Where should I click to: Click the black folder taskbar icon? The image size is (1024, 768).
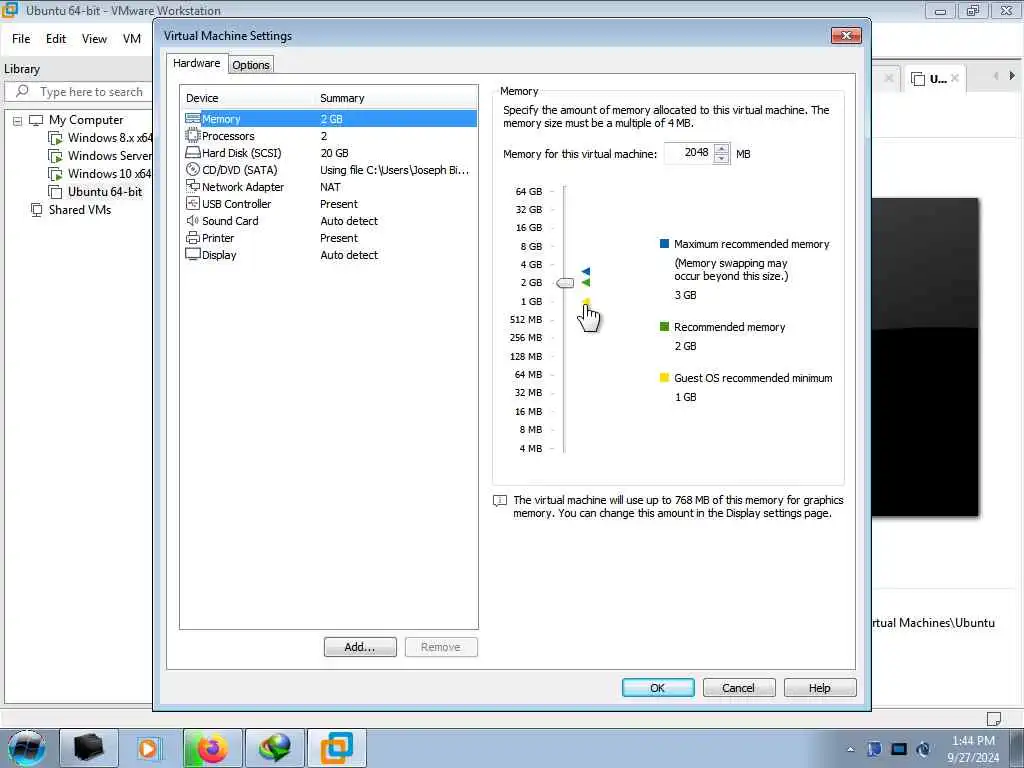[88, 748]
